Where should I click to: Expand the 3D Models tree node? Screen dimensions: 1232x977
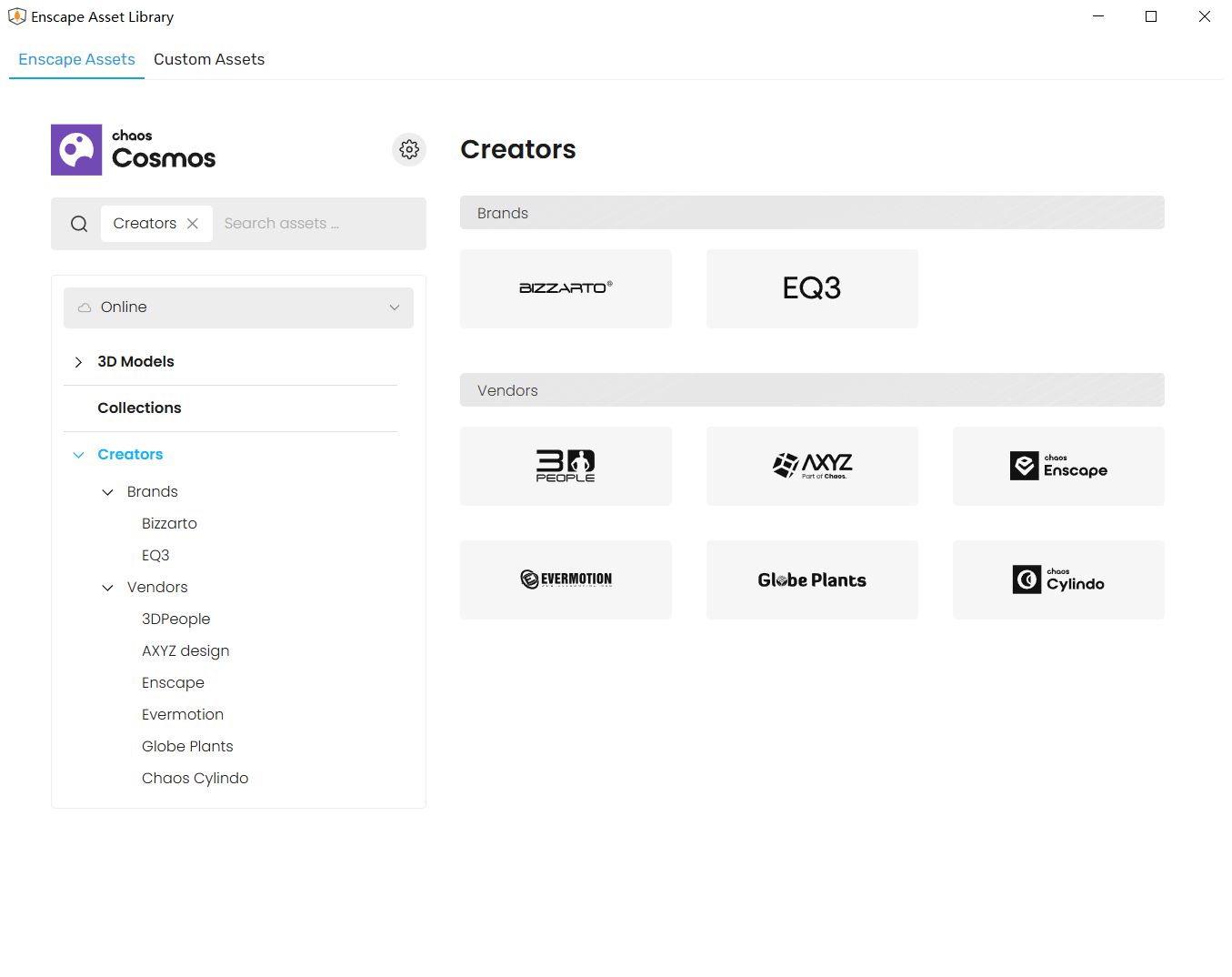point(78,362)
